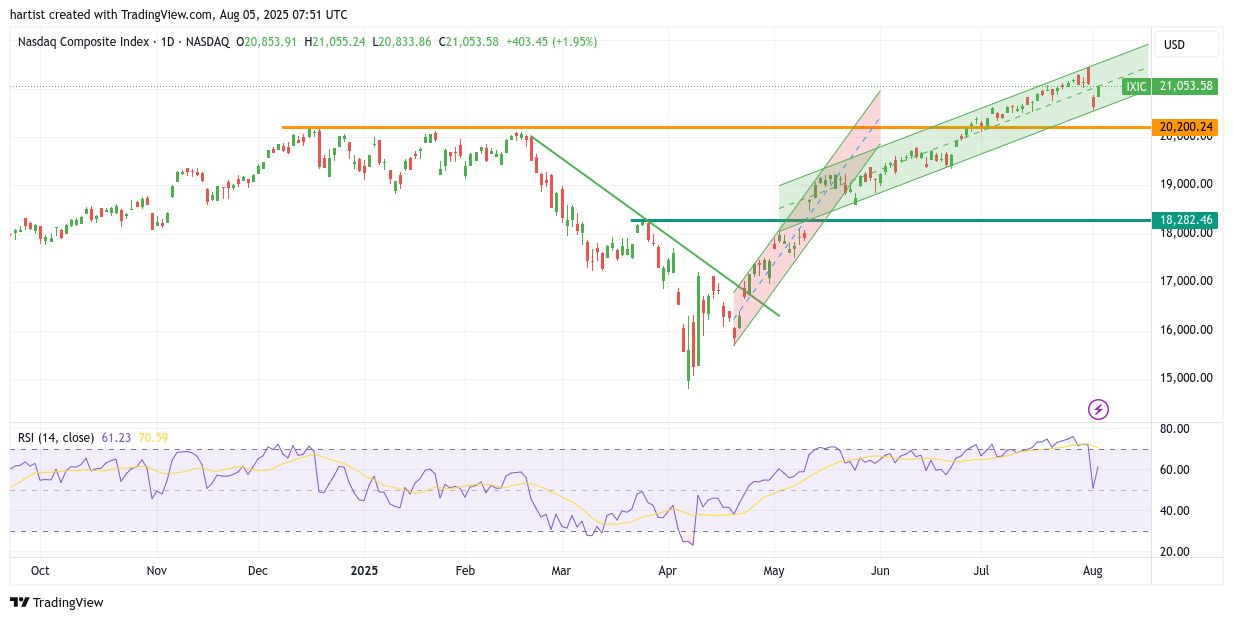
Task: Click the hartist created with TradingView.com header
Action: tap(179, 15)
